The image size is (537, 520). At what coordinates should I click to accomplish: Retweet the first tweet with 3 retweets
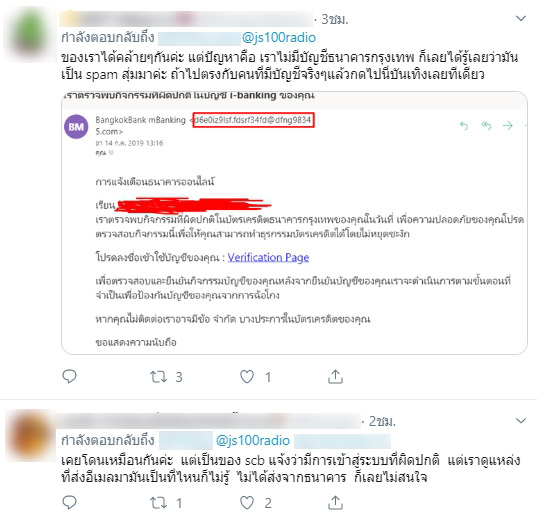159,377
